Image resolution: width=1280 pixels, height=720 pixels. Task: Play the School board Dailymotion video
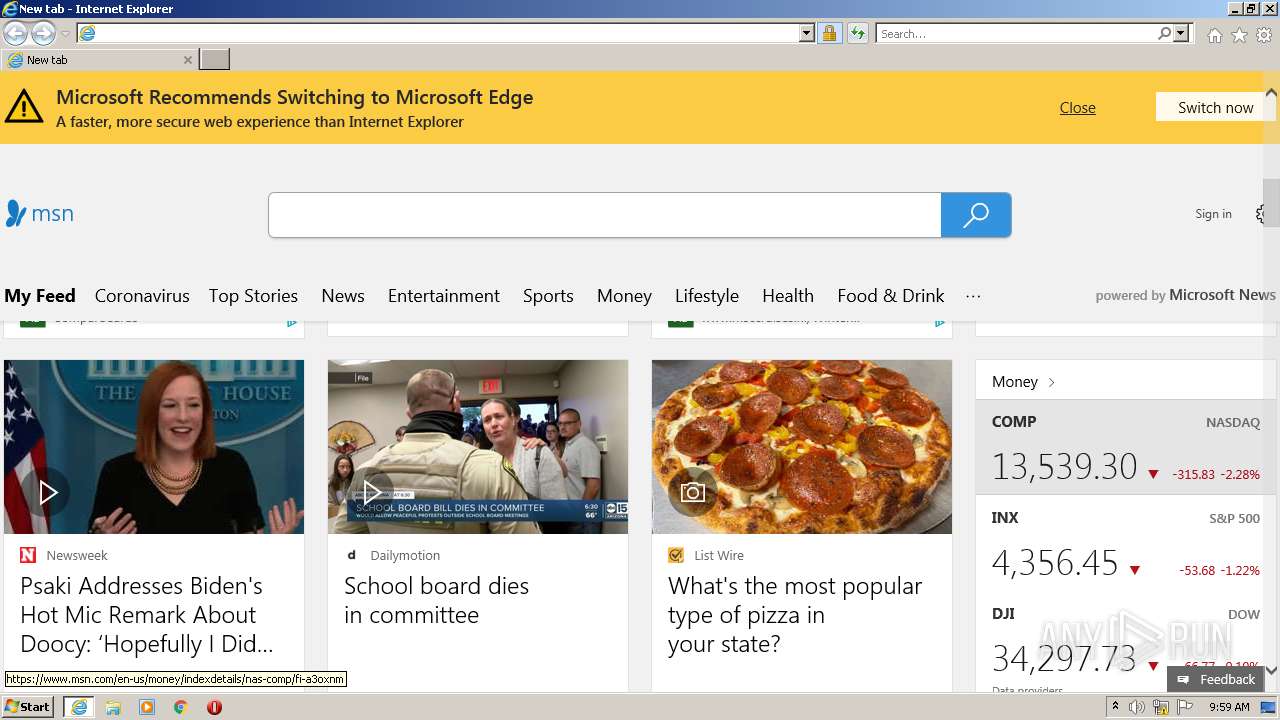tap(371, 492)
